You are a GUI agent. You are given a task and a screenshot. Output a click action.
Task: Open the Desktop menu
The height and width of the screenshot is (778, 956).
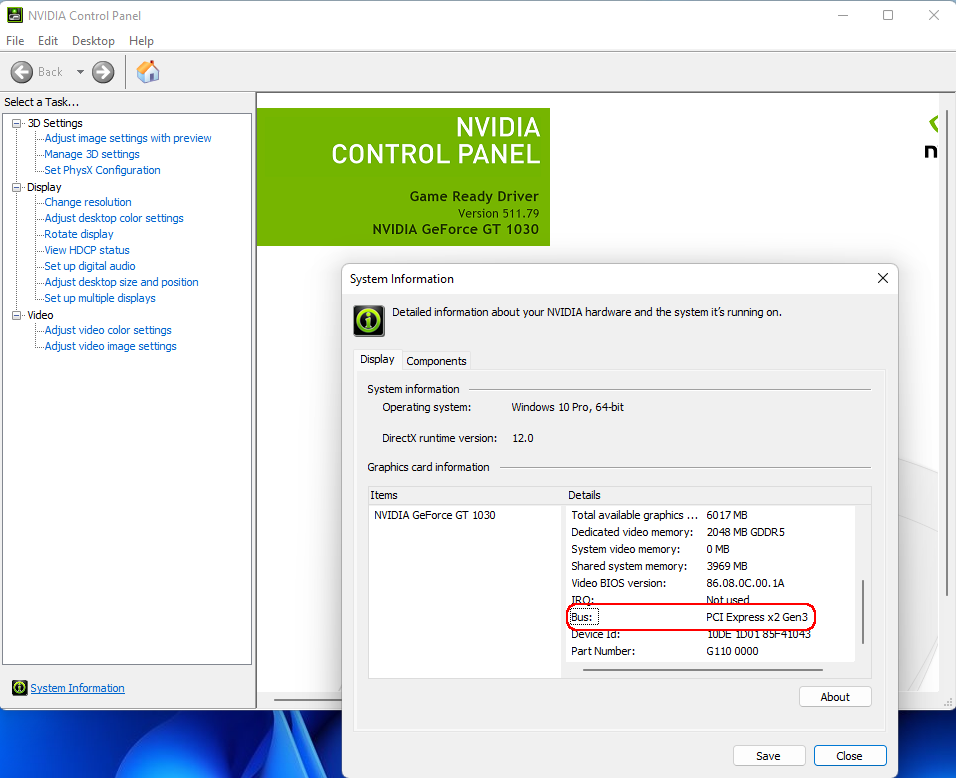(93, 41)
